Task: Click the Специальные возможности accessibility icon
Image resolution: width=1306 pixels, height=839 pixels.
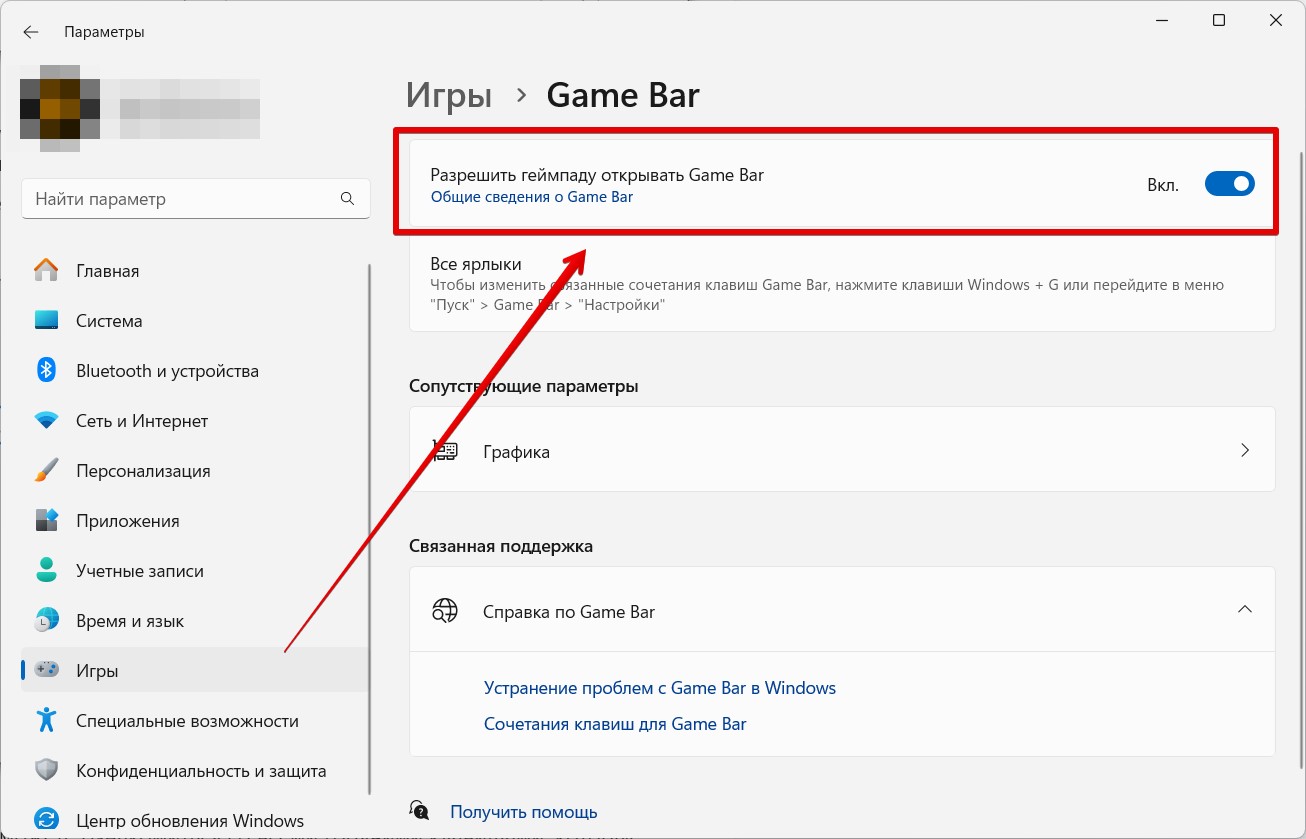Action: pos(46,721)
